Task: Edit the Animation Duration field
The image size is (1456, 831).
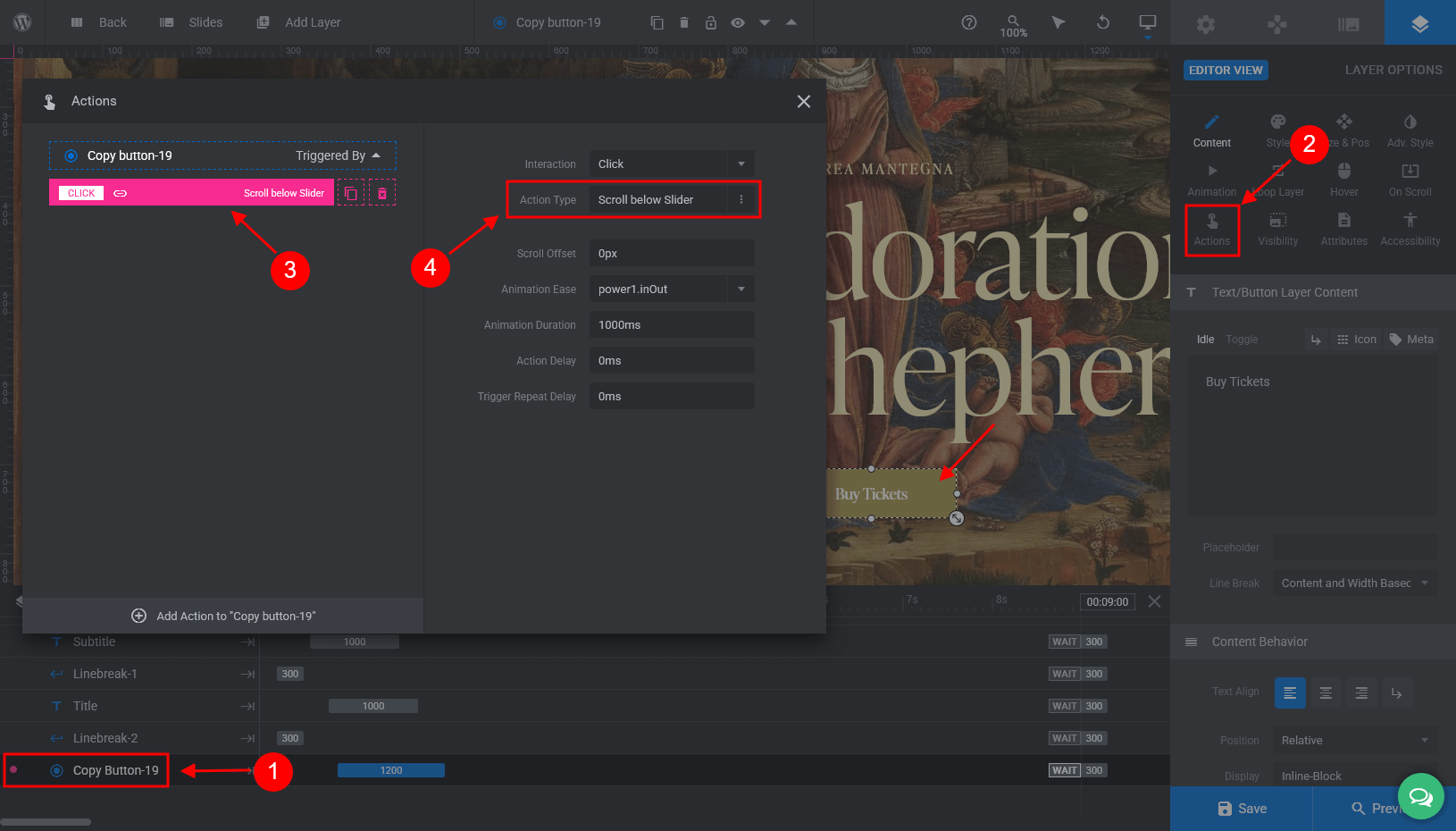Action: 672,324
